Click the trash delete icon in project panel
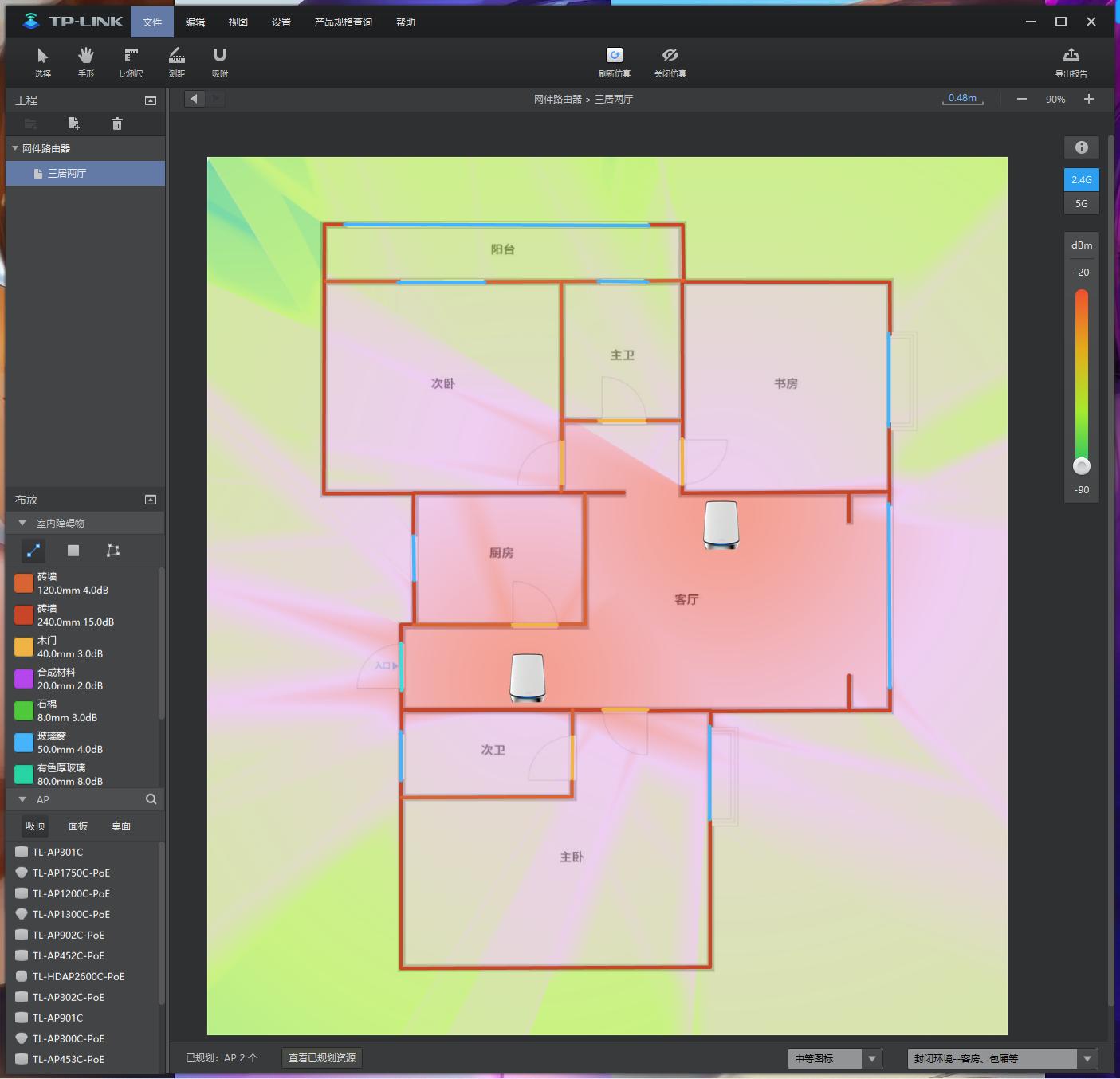Screen dimensions: 1120x1079 (x=117, y=124)
